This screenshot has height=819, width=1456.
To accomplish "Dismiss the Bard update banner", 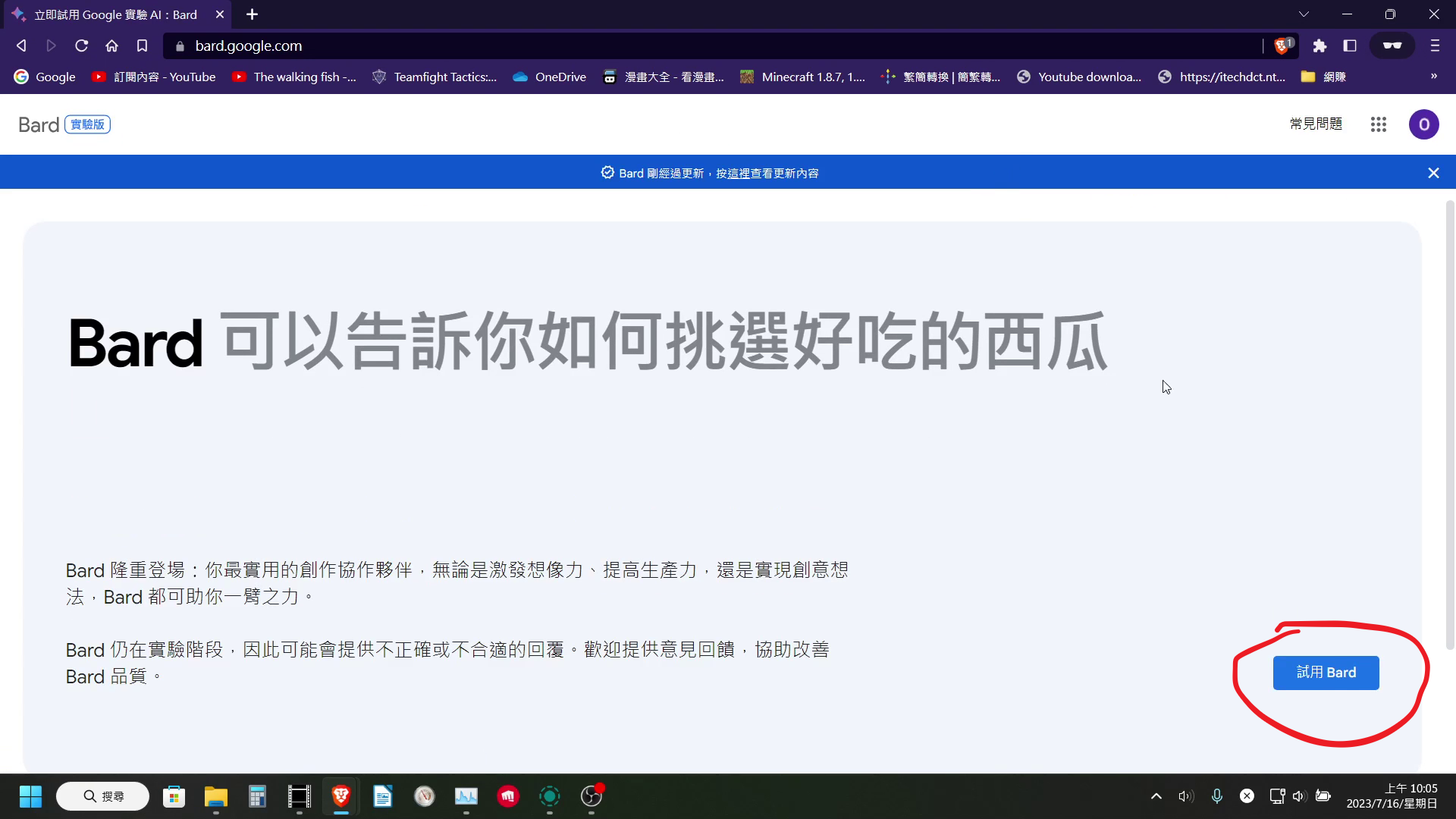I will [x=1433, y=173].
